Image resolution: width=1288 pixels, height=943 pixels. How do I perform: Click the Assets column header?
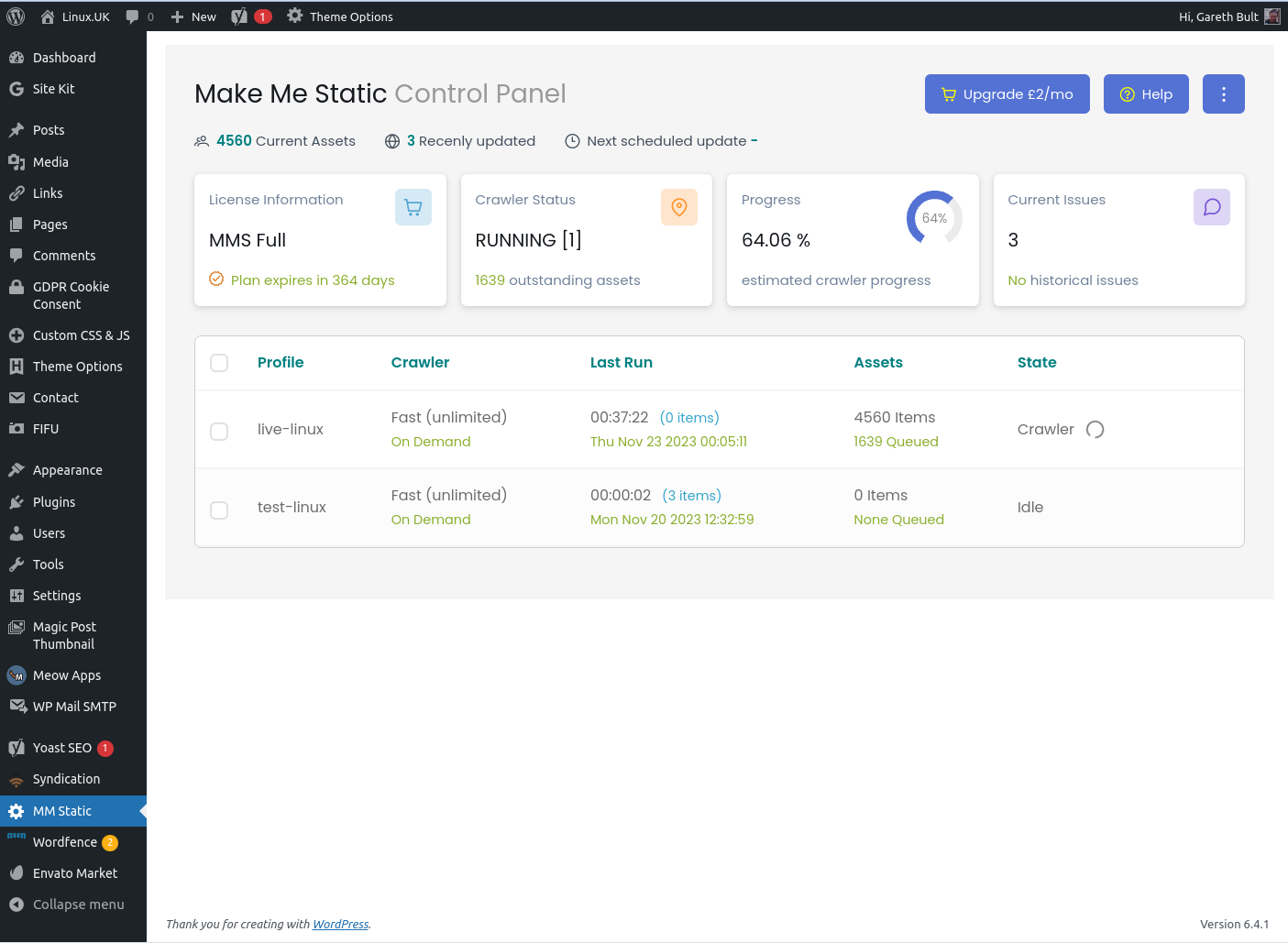tap(878, 363)
